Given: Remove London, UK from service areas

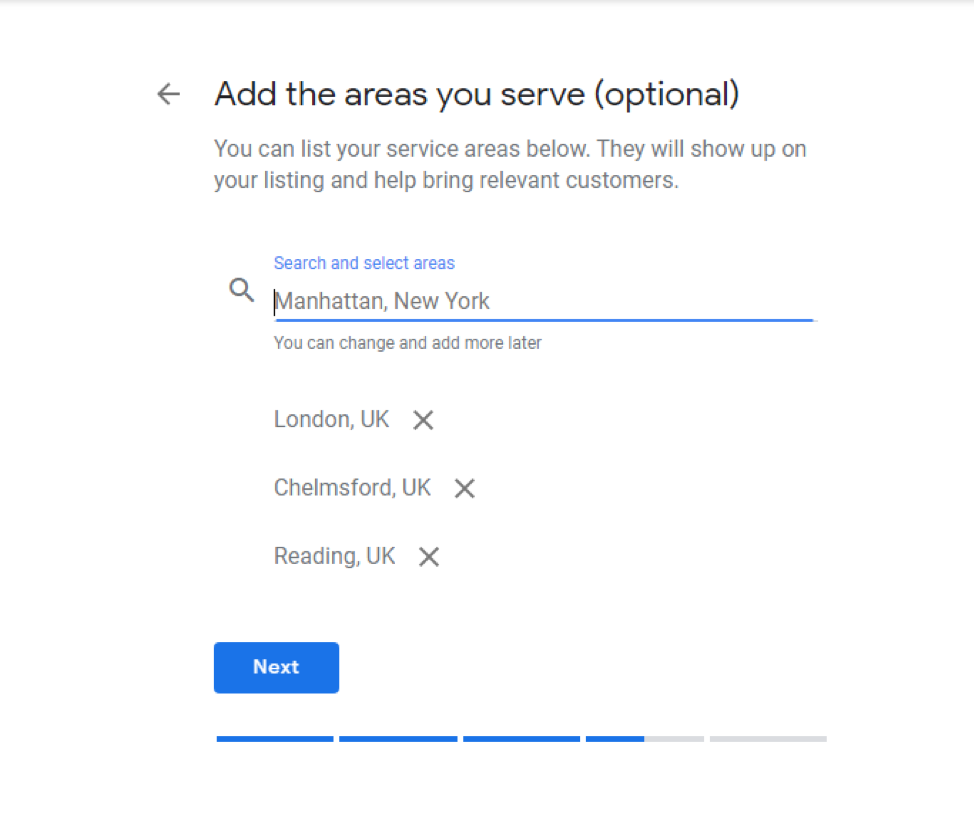Looking at the screenshot, I should click(423, 420).
